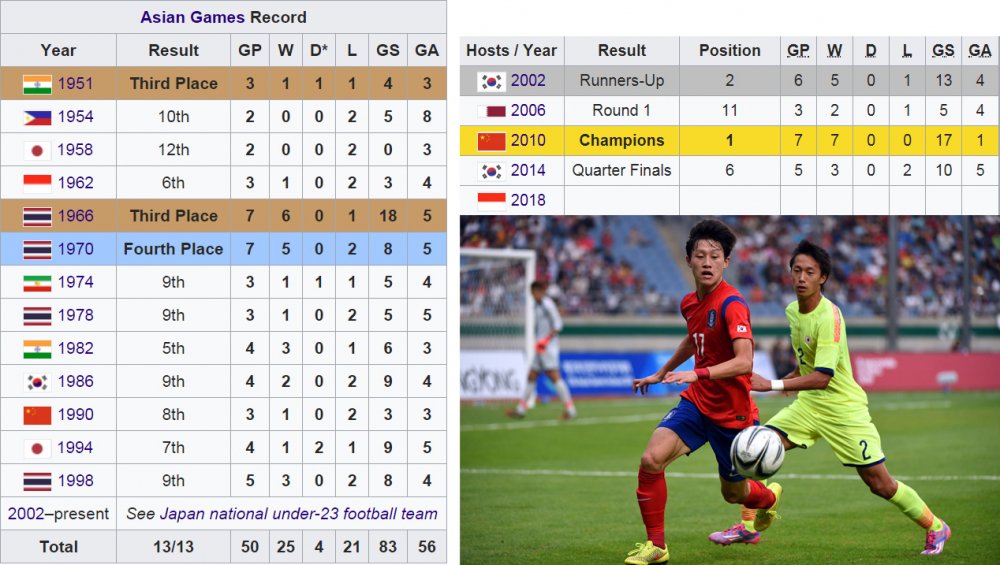The height and width of the screenshot is (565, 1000).
Task: Open the 1970 Fourth Place year link
Action: [x=75, y=249]
